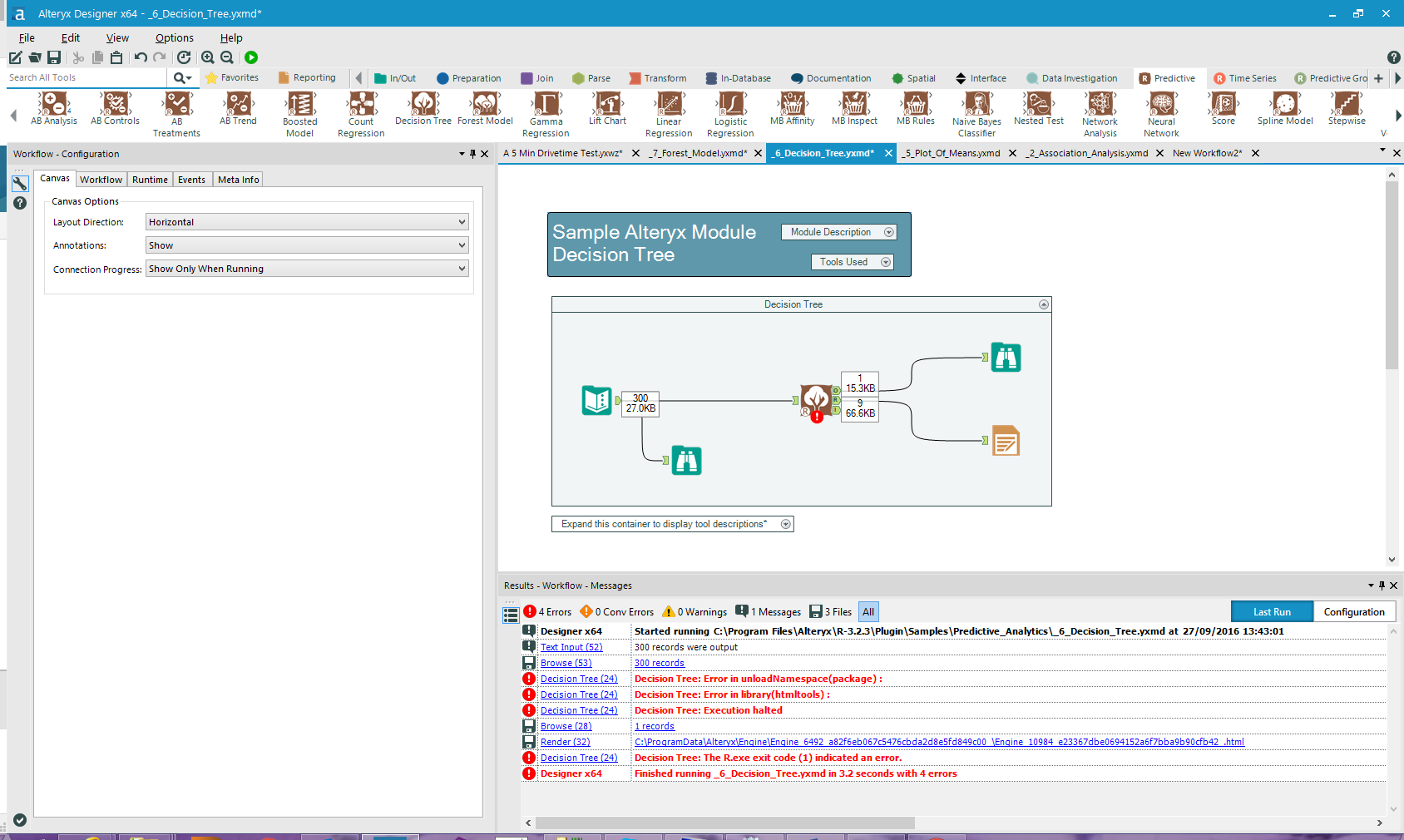This screenshot has height=840, width=1404.
Task: Run the workflow with the green play button
Action: tap(251, 57)
